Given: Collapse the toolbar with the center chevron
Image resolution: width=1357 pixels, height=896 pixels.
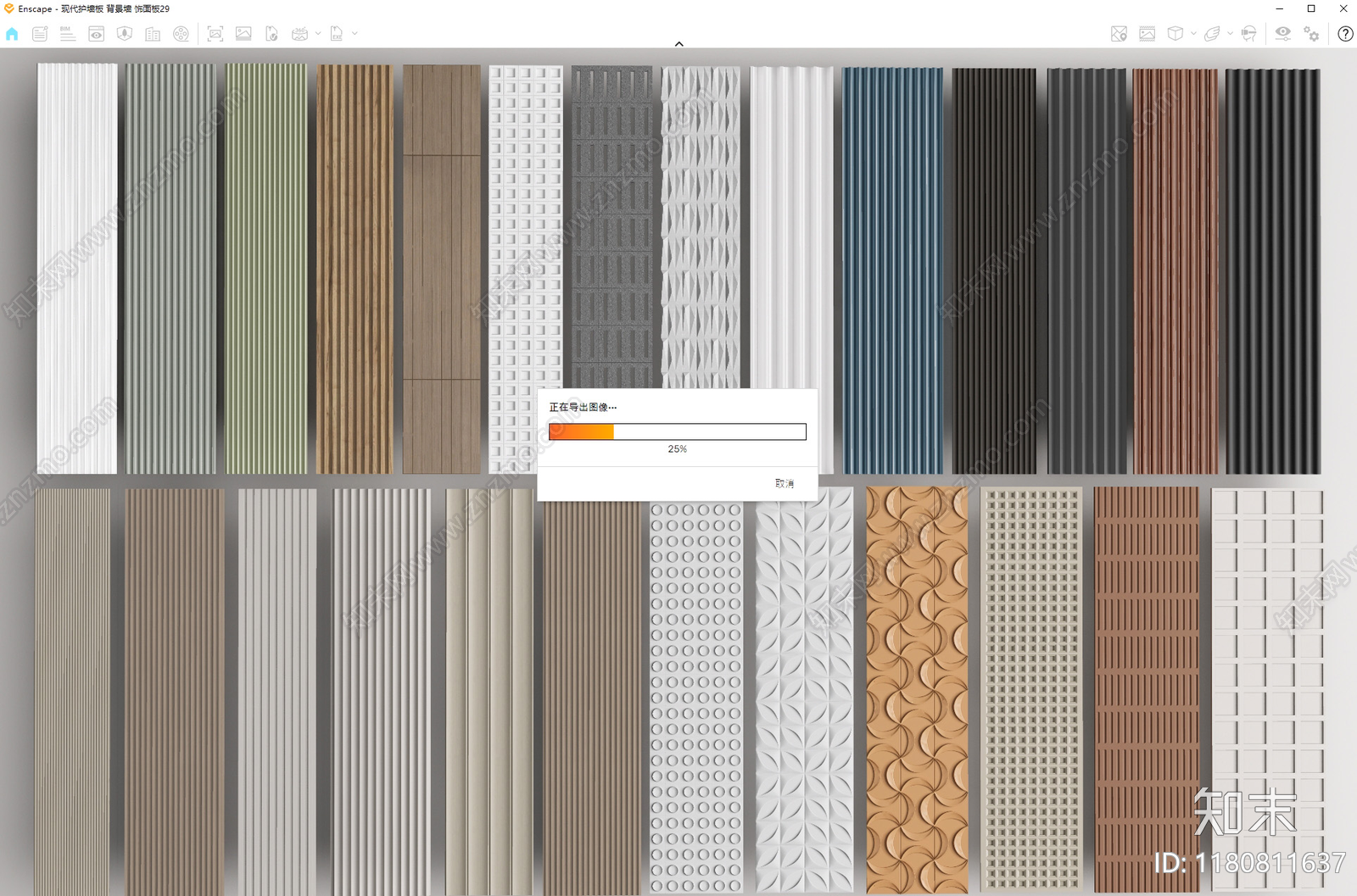Looking at the screenshot, I should [x=678, y=43].
